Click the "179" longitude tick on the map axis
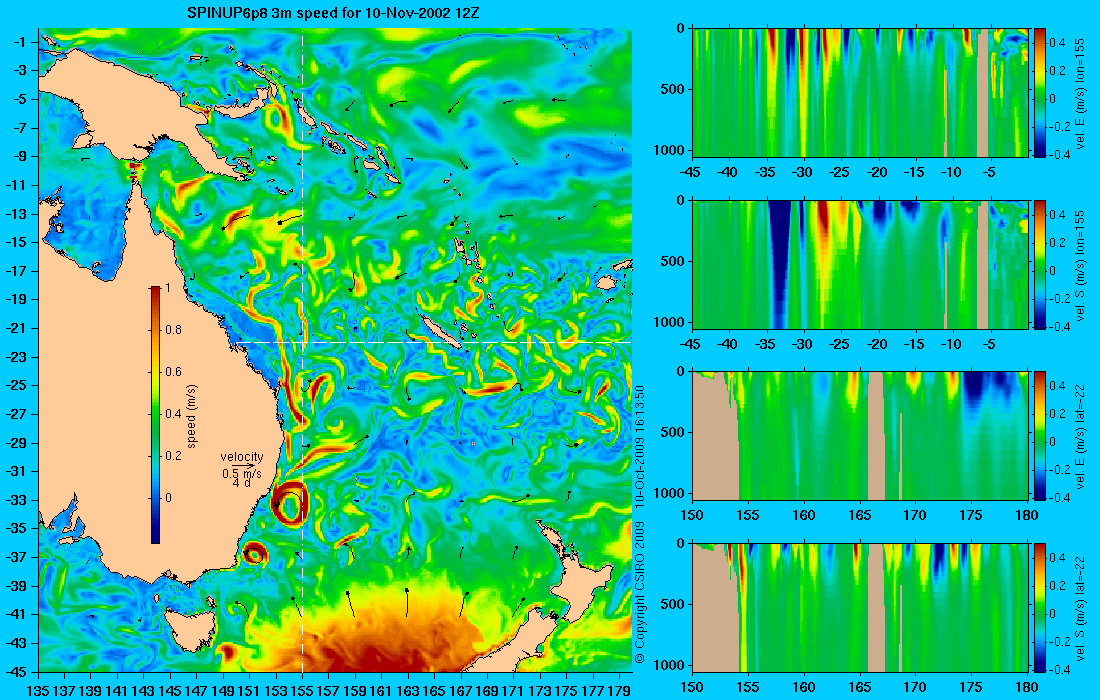Viewport: 1100px width, 700px height. (619, 690)
